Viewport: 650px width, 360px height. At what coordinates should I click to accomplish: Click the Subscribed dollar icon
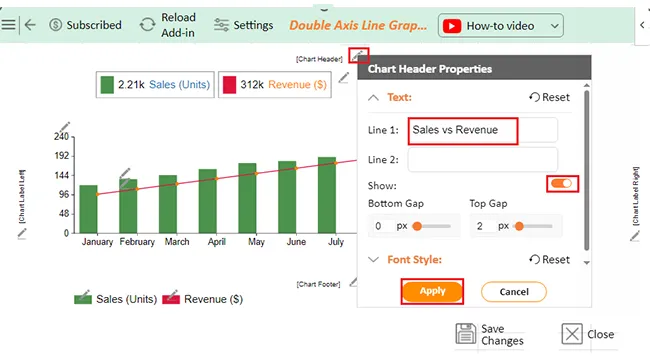point(56,25)
